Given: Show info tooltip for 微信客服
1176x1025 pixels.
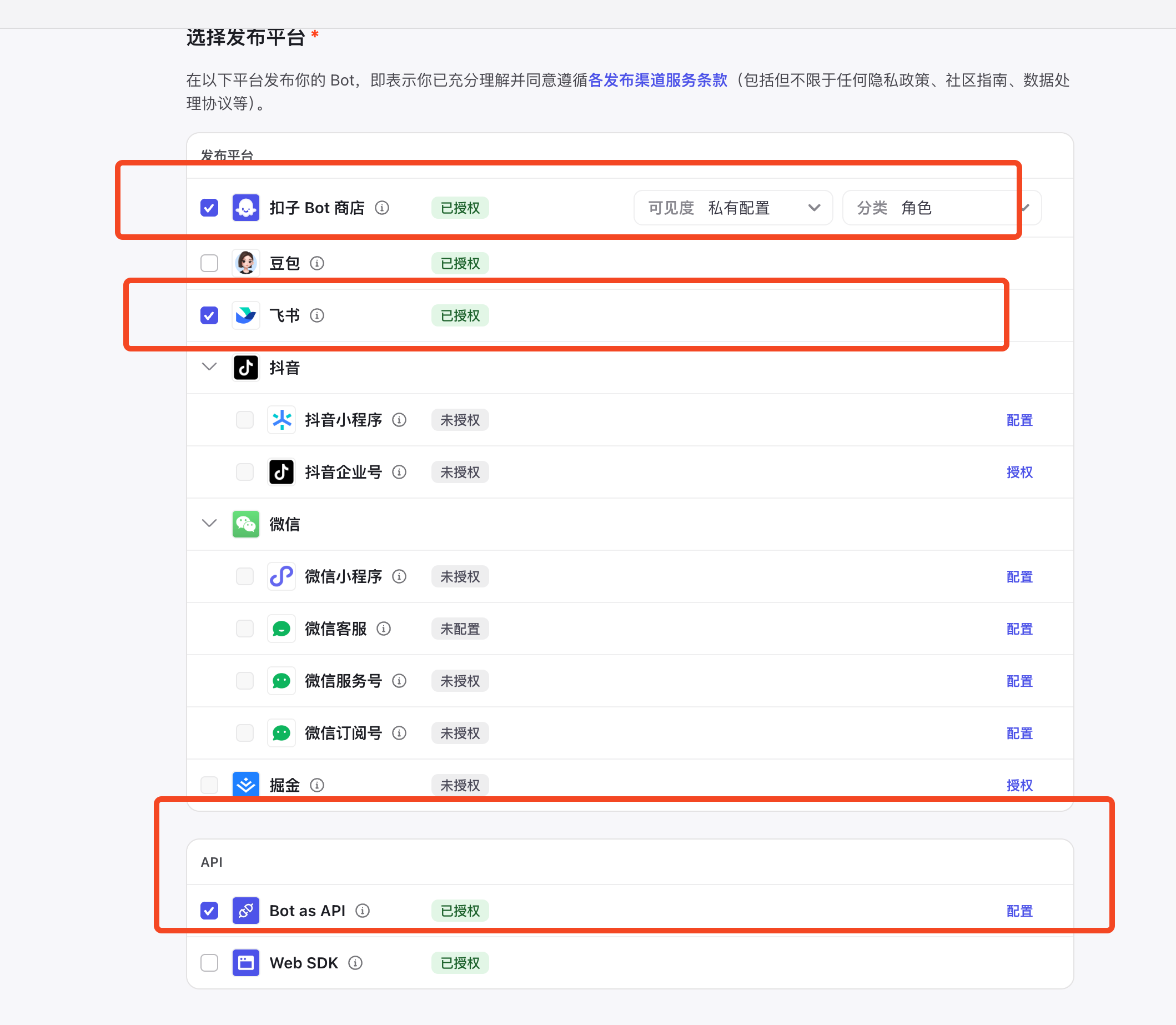Looking at the screenshot, I should point(384,629).
